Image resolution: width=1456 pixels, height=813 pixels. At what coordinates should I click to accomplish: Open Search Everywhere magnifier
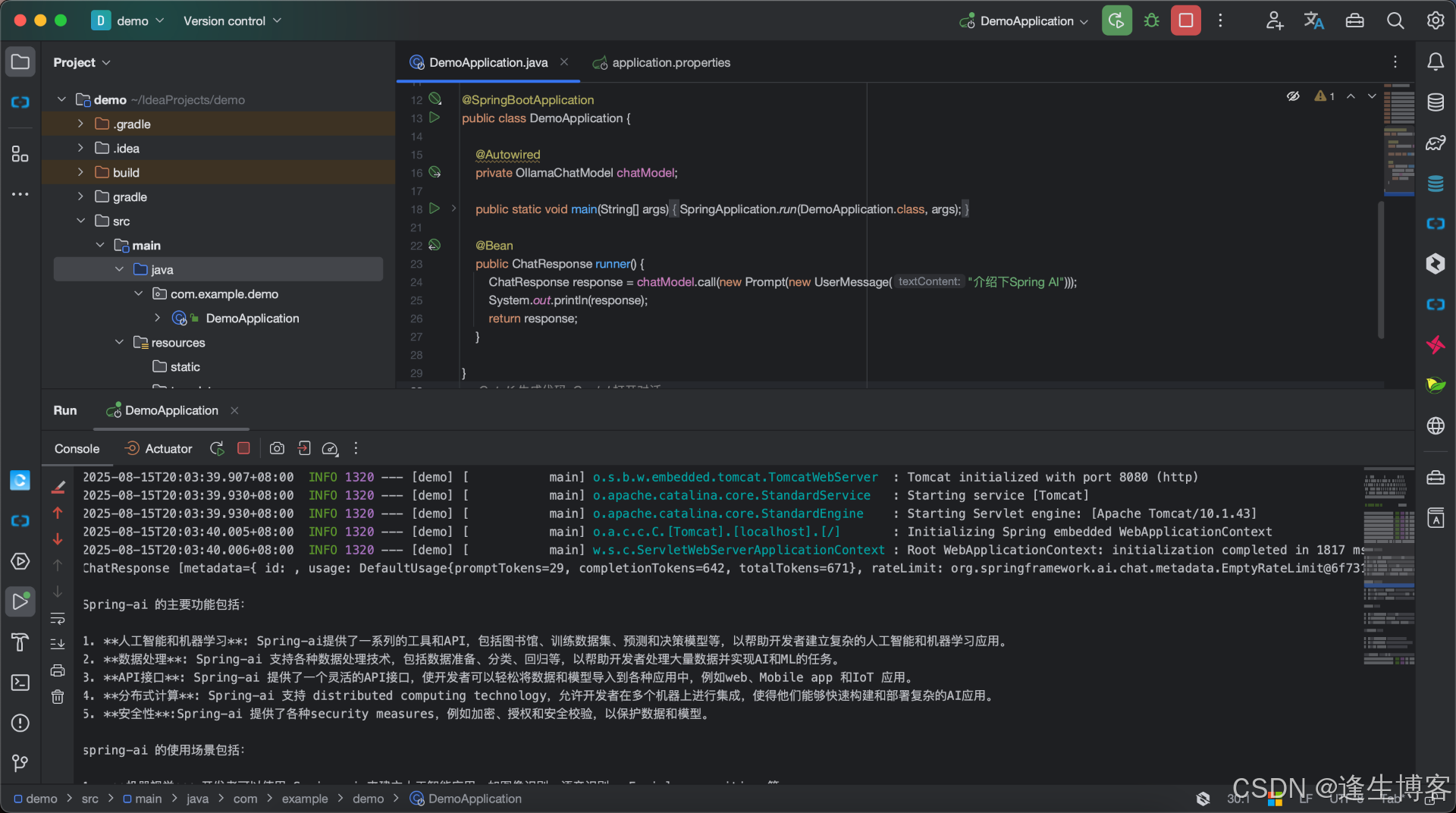pos(1395,20)
